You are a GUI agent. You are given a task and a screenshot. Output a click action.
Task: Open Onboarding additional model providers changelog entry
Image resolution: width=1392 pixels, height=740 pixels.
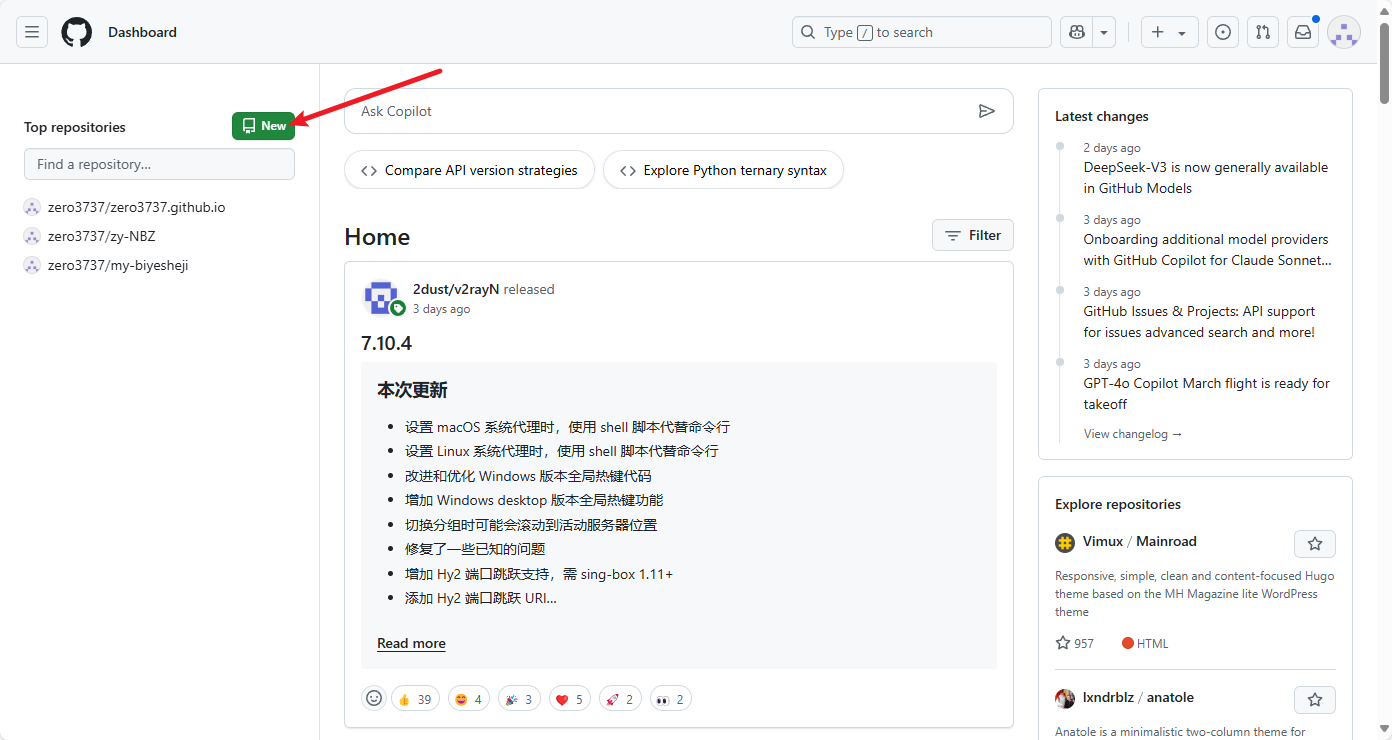click(1207, 249)
